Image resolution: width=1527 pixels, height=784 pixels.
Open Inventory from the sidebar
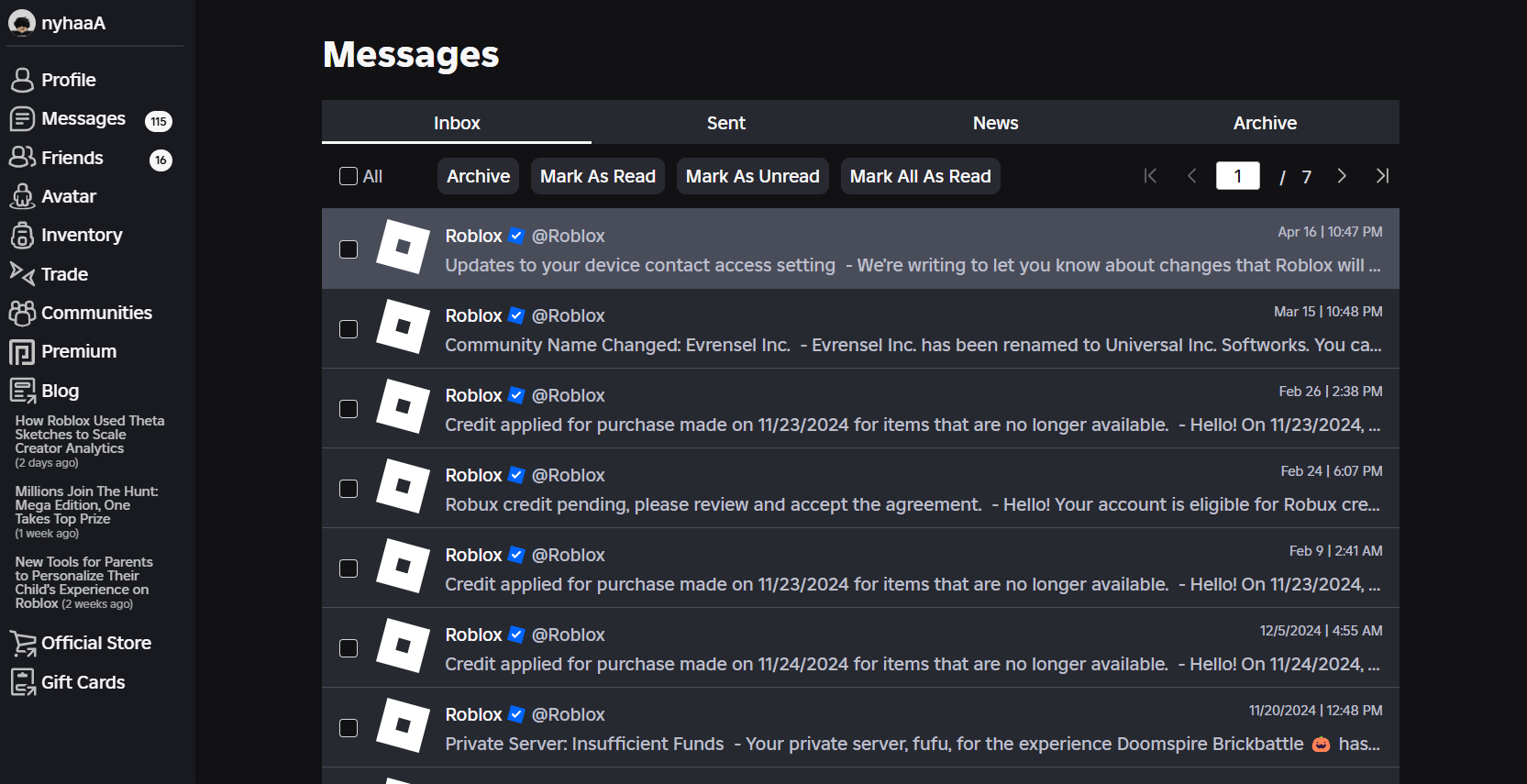pyautogui.click(x=82, y=236)
